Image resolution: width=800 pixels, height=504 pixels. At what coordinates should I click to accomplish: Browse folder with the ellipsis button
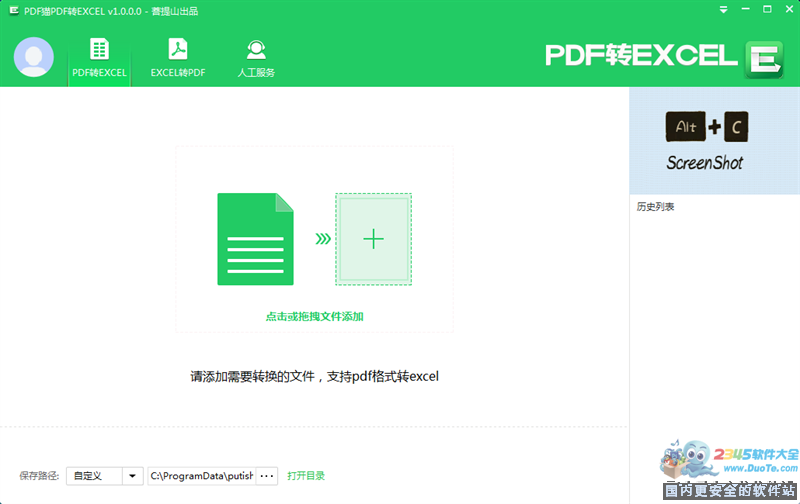click(267, 476)
